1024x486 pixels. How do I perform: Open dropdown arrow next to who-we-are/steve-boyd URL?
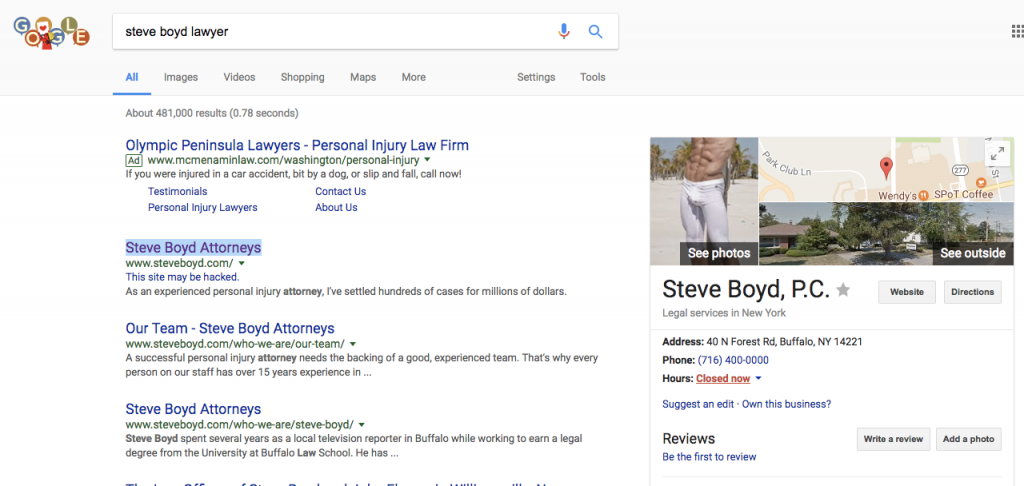pyautogui.click(x=362, y=424)
